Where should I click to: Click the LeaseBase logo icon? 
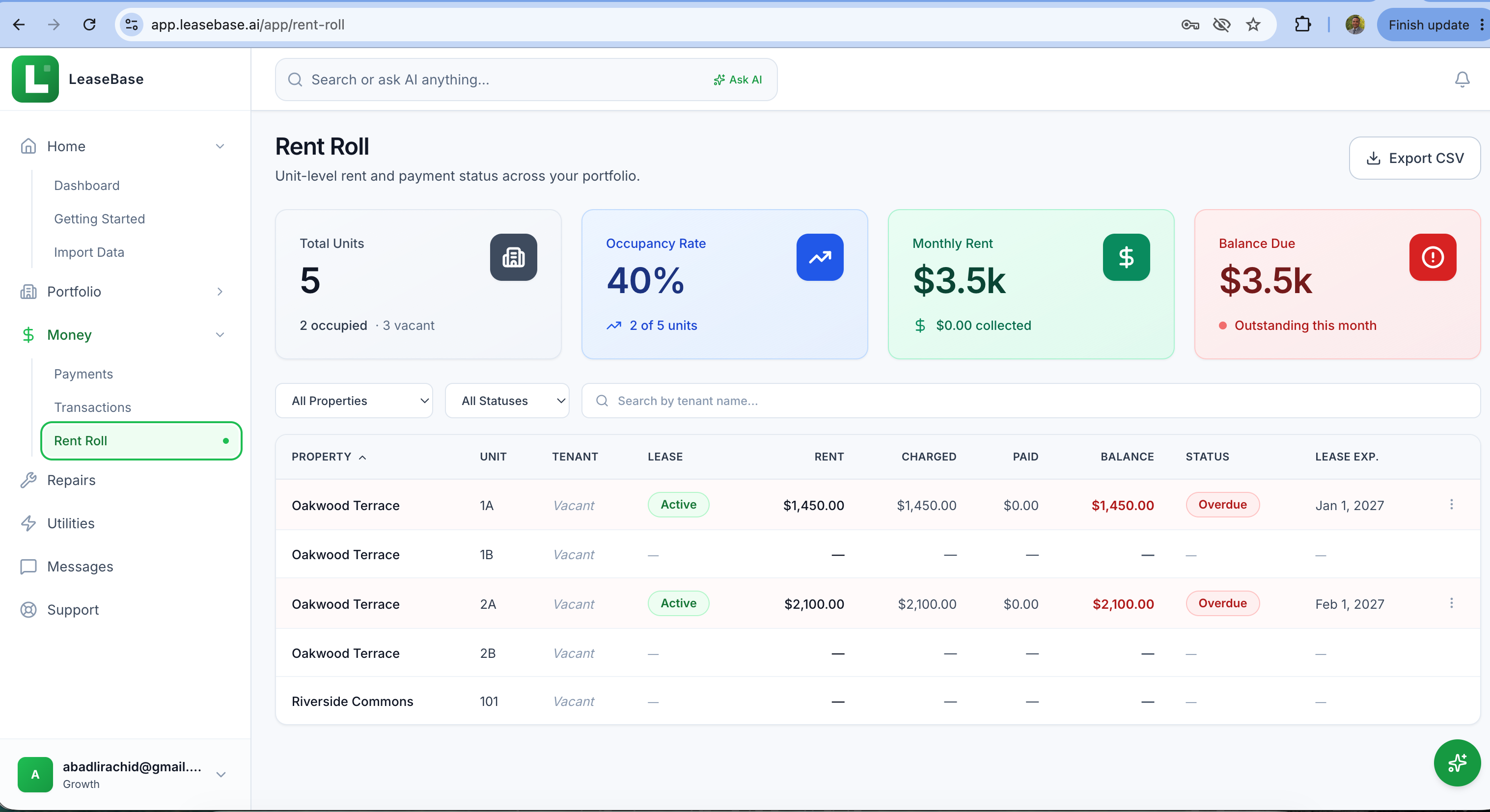[x=35, y=79]
